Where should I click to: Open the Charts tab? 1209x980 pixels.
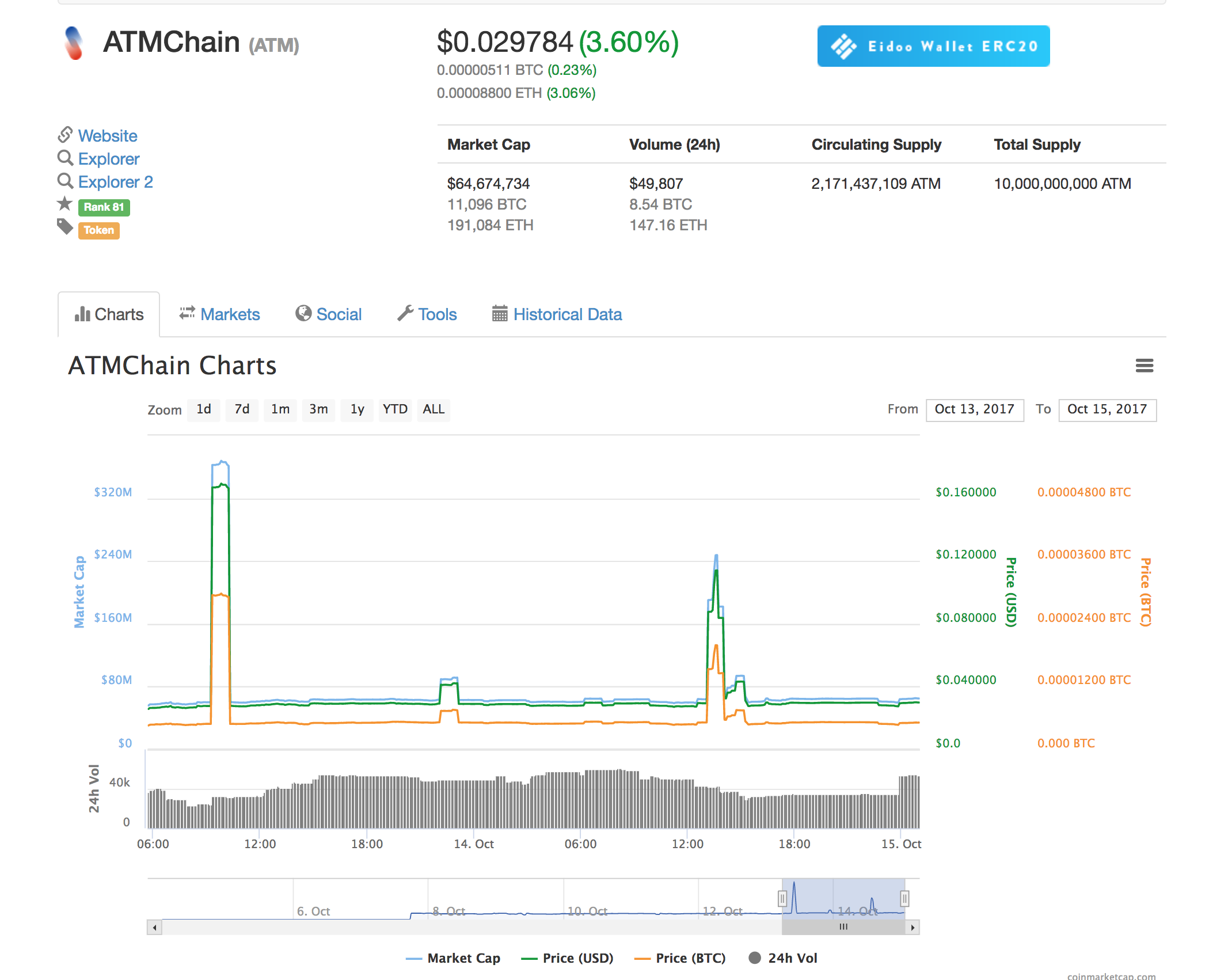[x=109, y=314]
